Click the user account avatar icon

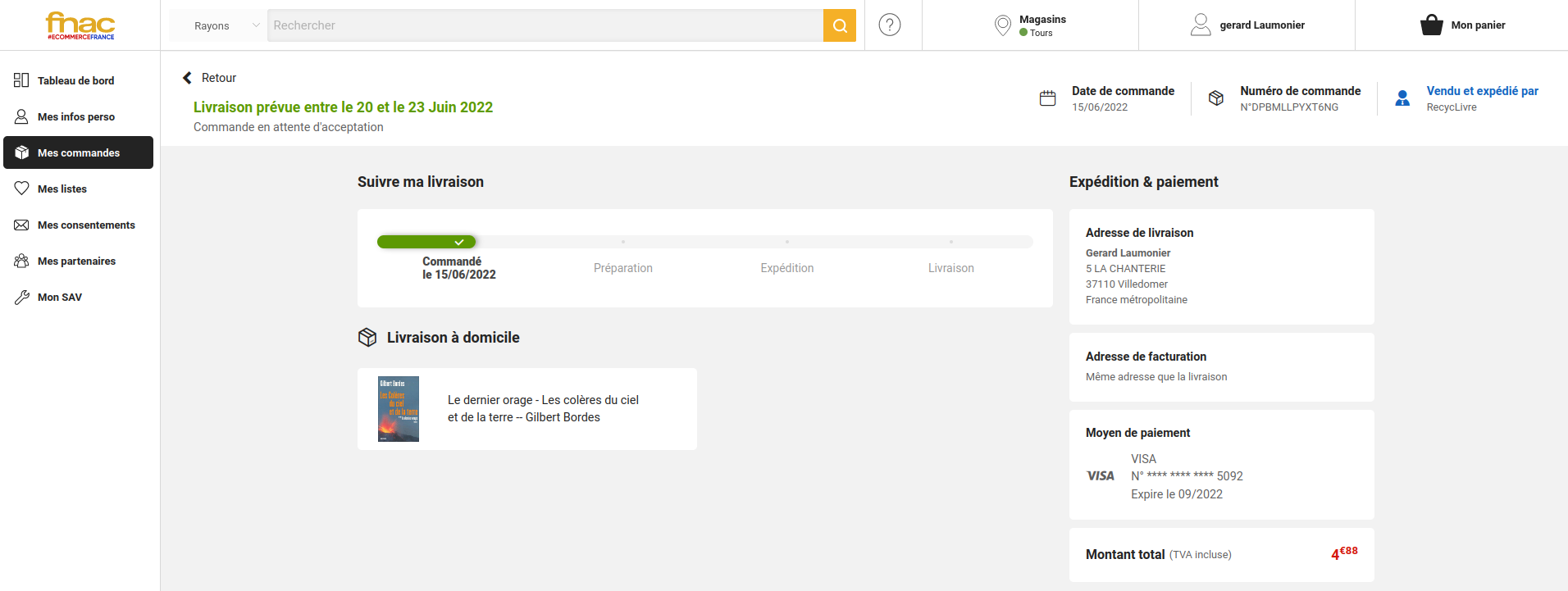[x=1200, y=25]
